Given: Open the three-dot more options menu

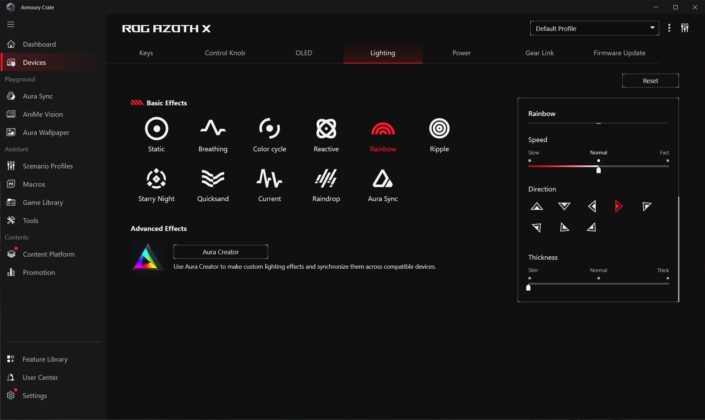Looking at the screenshot, I should coord(669,28).
